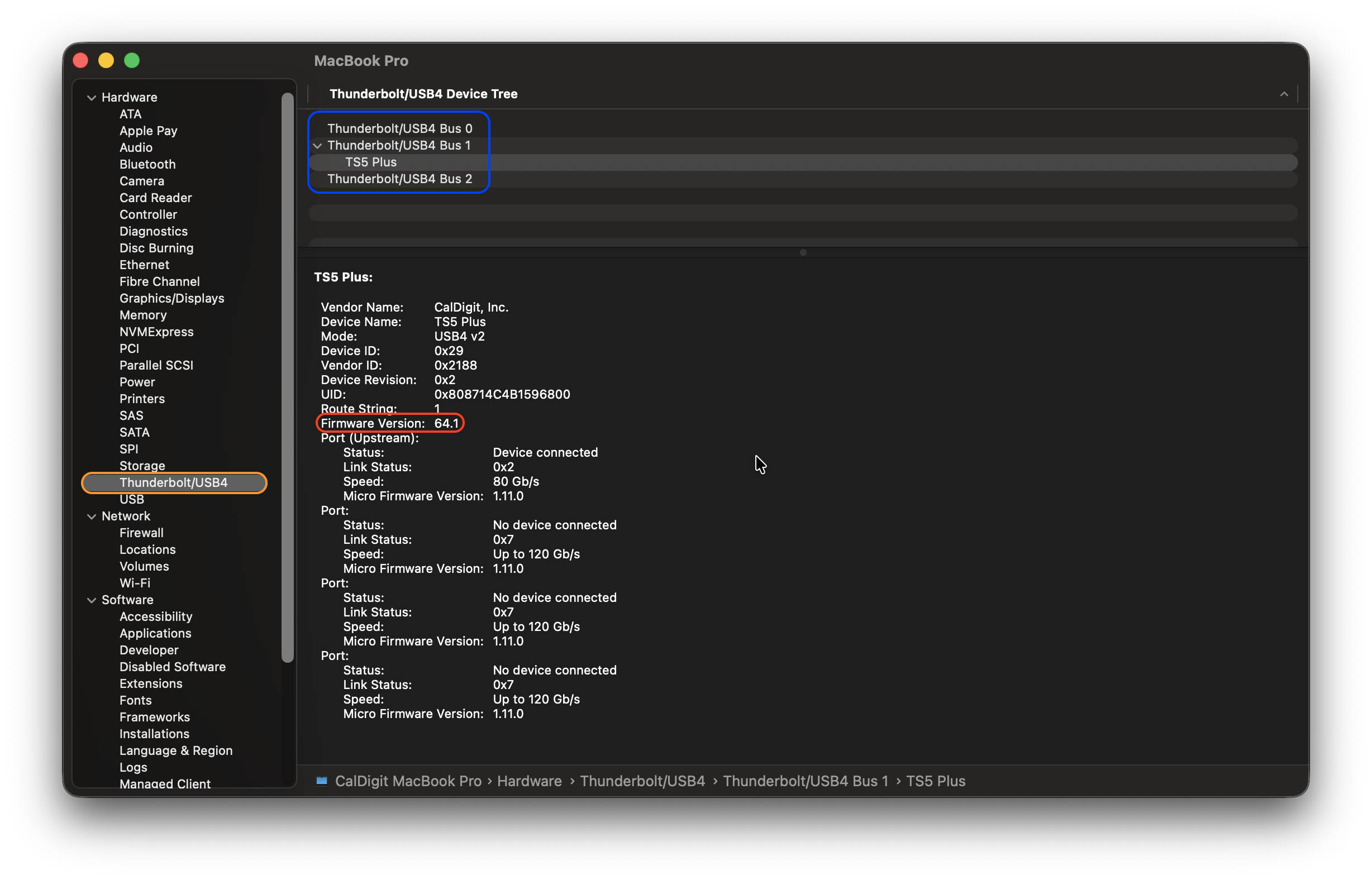Collapse the Hardware section in the sidebar
Screen dimensions: 1372x880
pos(92,97)
